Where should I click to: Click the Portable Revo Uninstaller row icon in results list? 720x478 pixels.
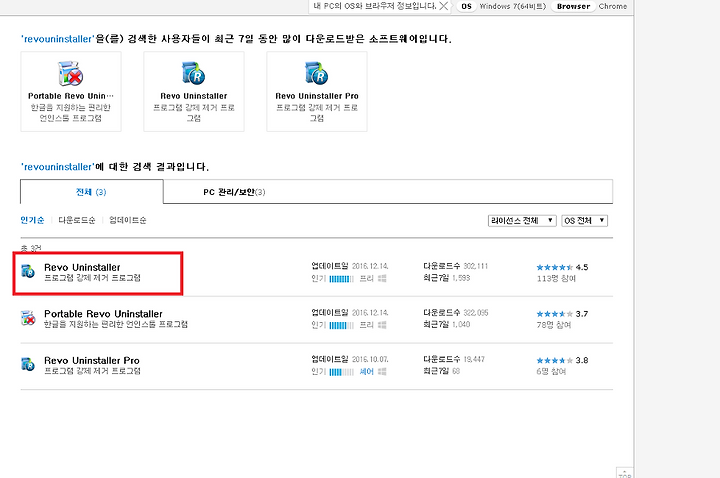(28, 318)
